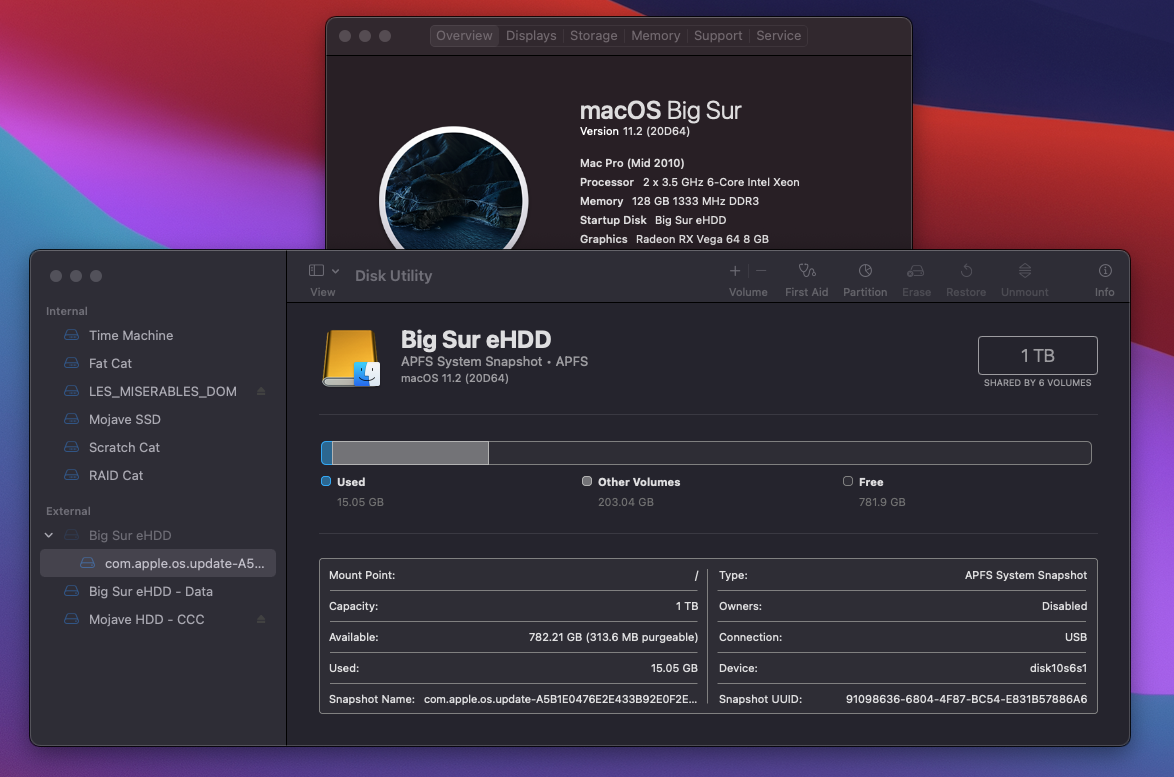The image size is (1174, 777).
Task: Remove volume with the minus icon
Action: coord(761,270)
